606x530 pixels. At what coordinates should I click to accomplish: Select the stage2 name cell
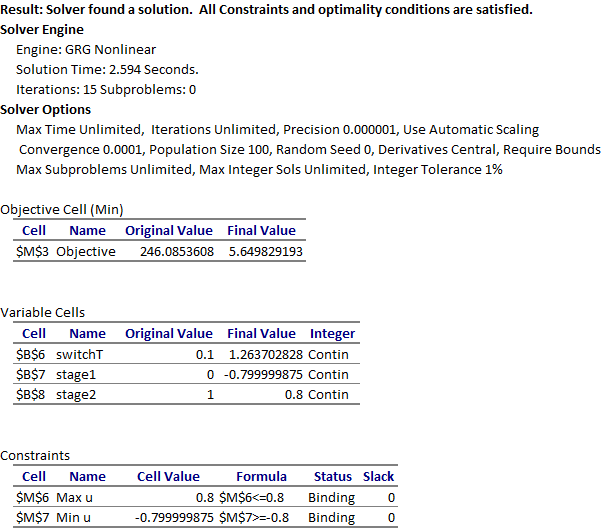76,395
